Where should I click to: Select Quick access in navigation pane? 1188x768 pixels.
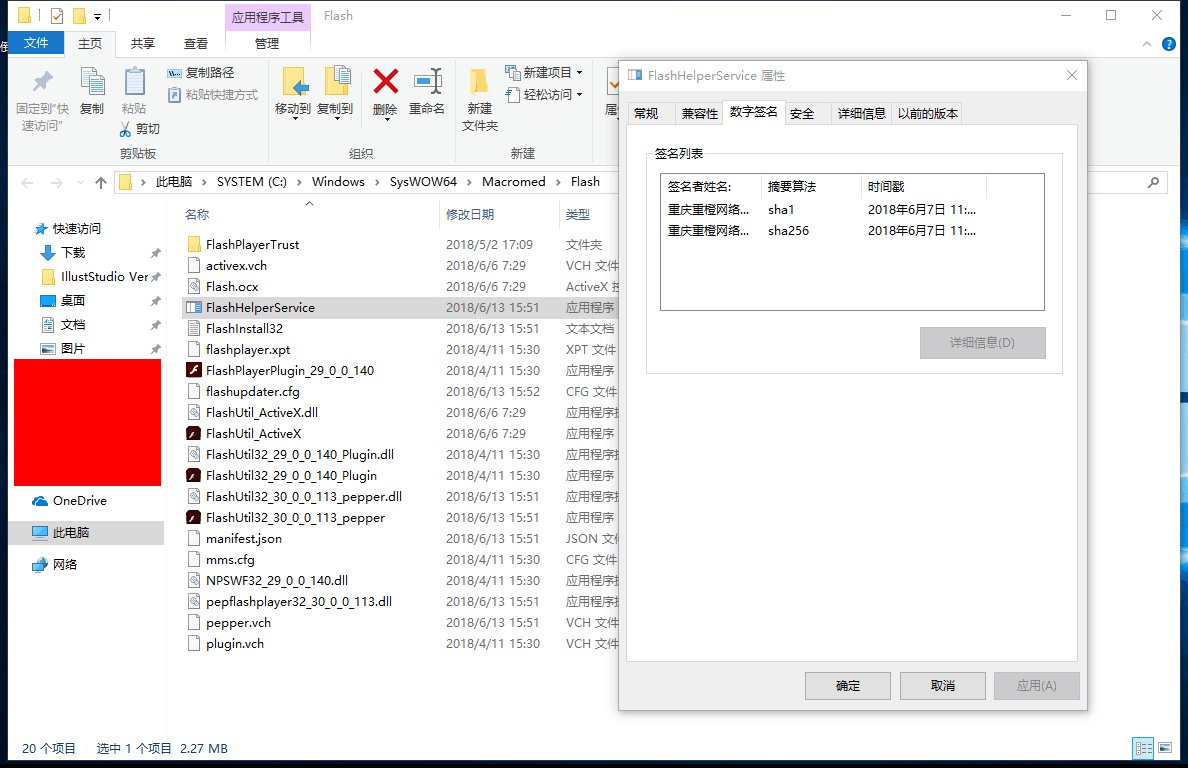[76, 229]
